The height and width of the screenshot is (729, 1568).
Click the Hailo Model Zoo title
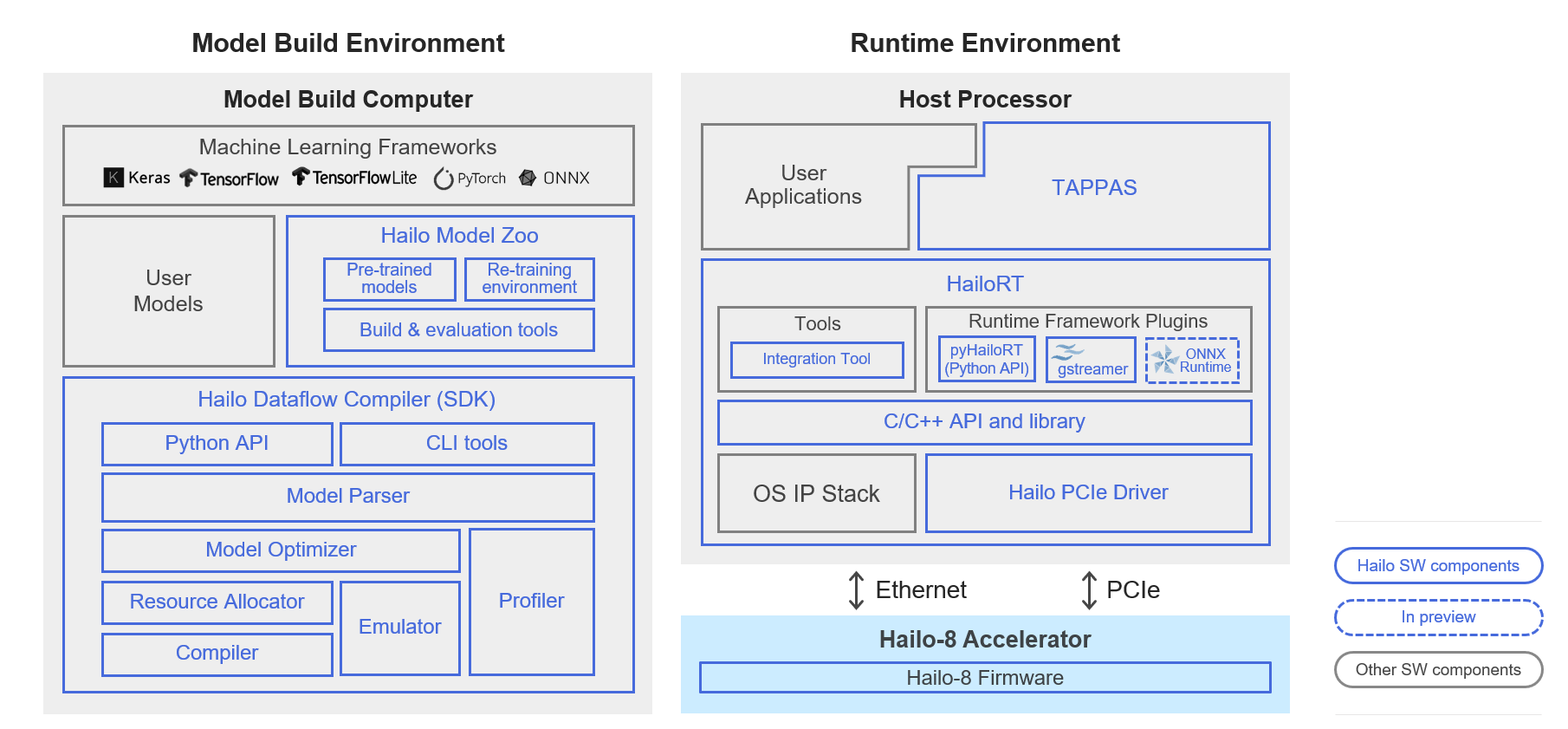[x=460, y=236]
